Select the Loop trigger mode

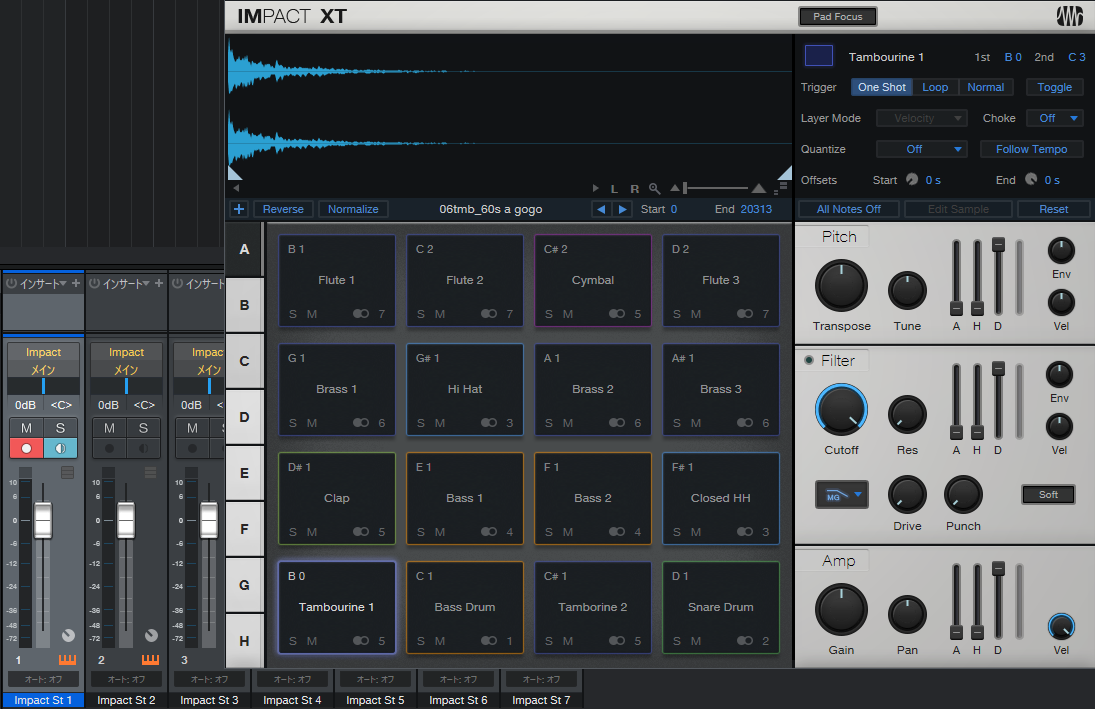(934, 87)
